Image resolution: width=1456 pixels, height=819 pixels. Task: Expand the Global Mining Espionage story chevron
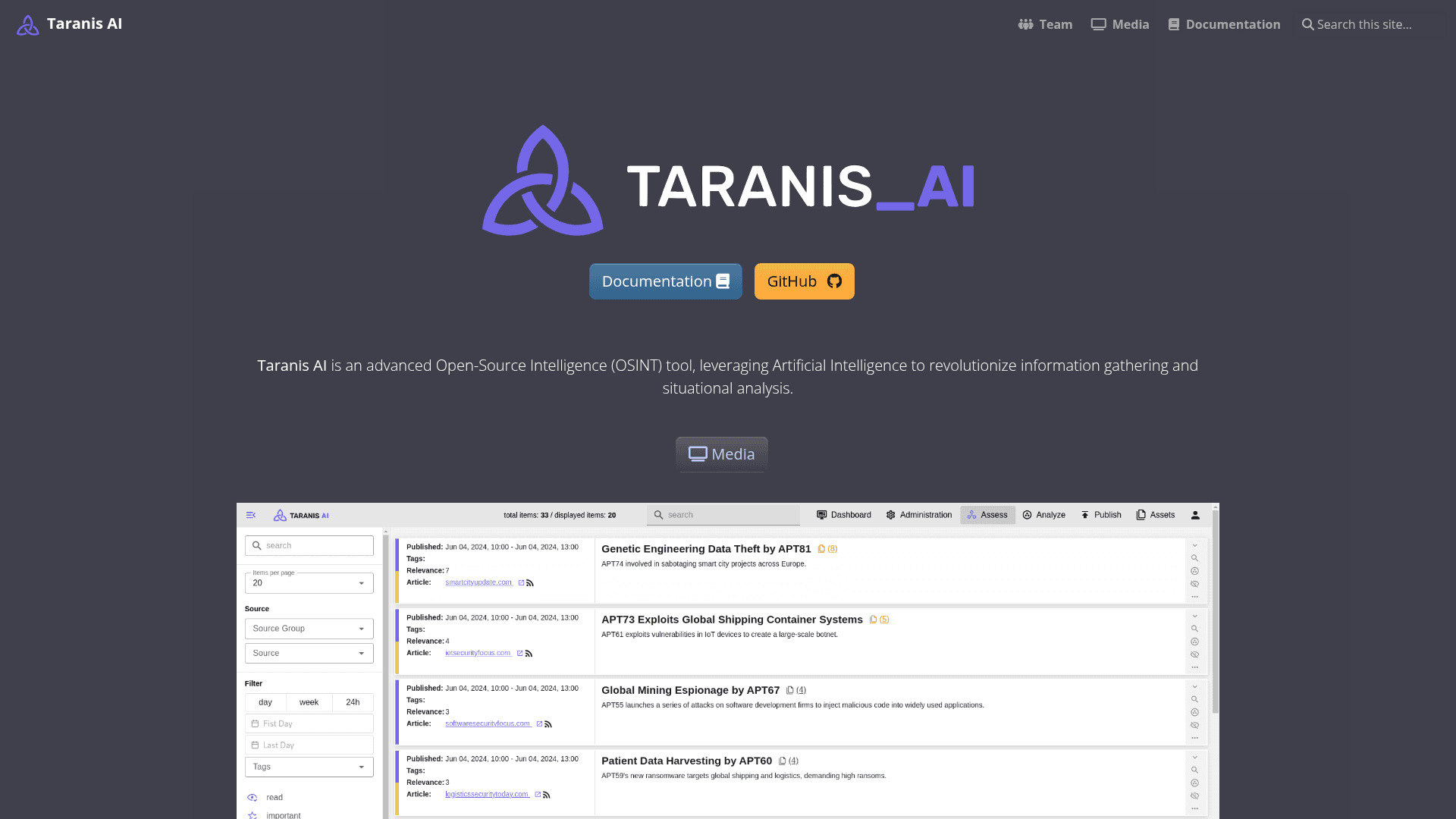coord(1194,686)
